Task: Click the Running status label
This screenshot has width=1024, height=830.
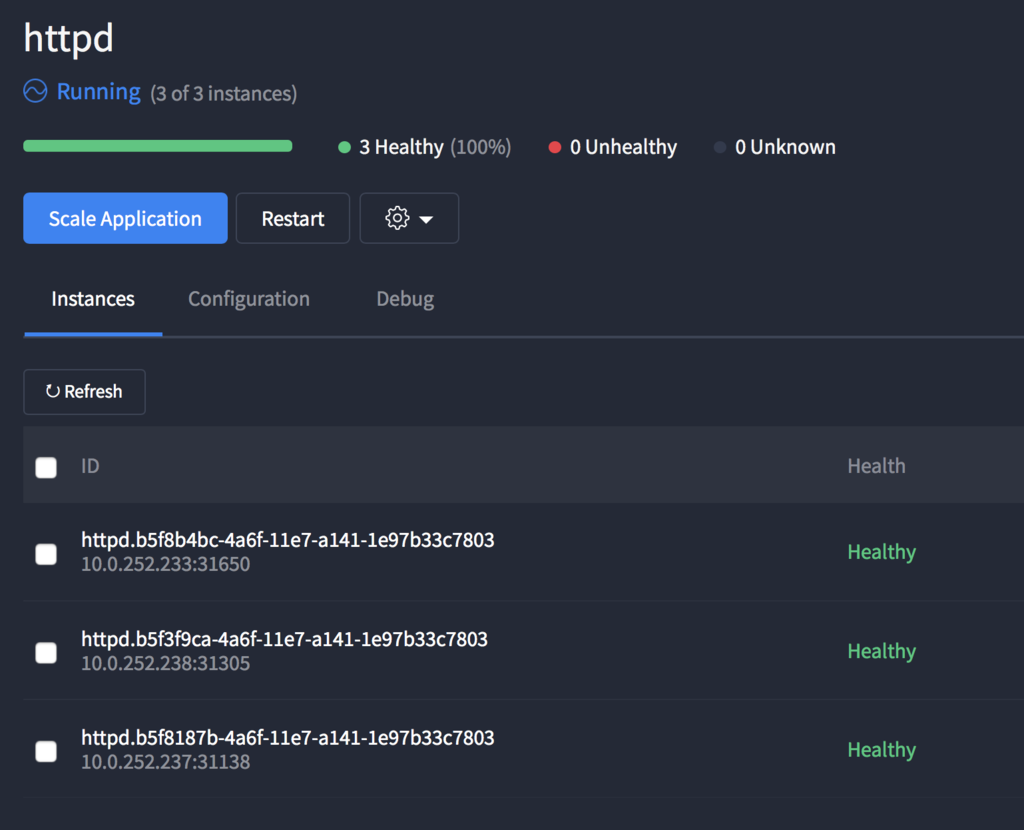Action: [99, 92]
